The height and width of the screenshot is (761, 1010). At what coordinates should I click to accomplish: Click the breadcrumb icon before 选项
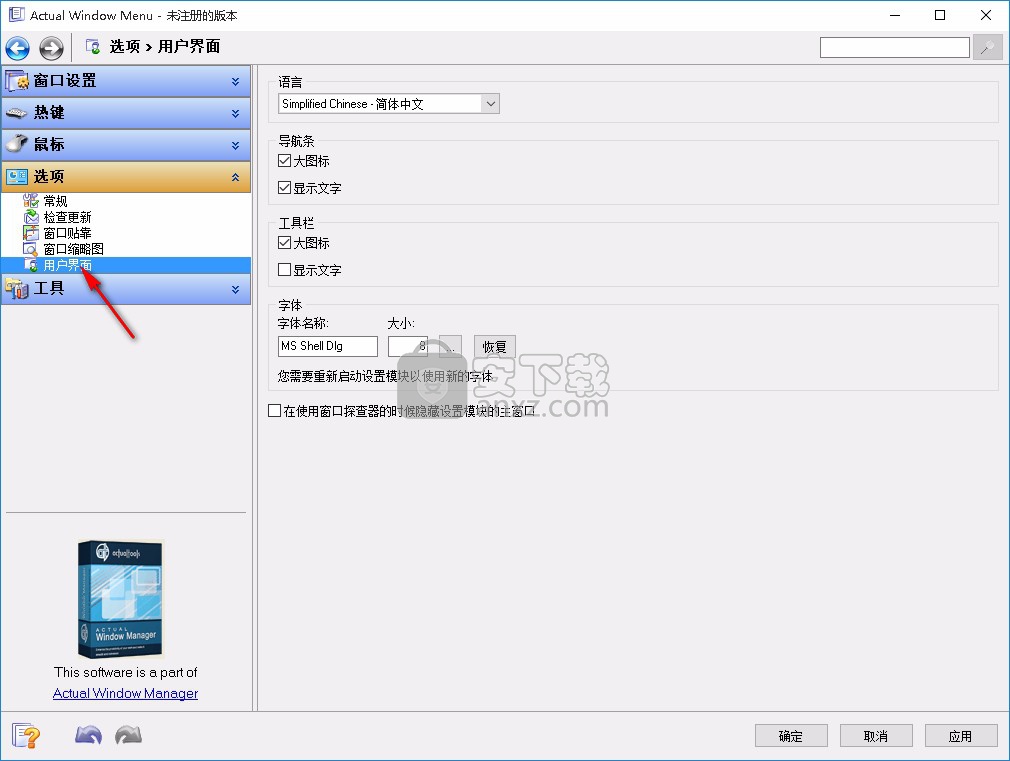click(x=93, y=46)
